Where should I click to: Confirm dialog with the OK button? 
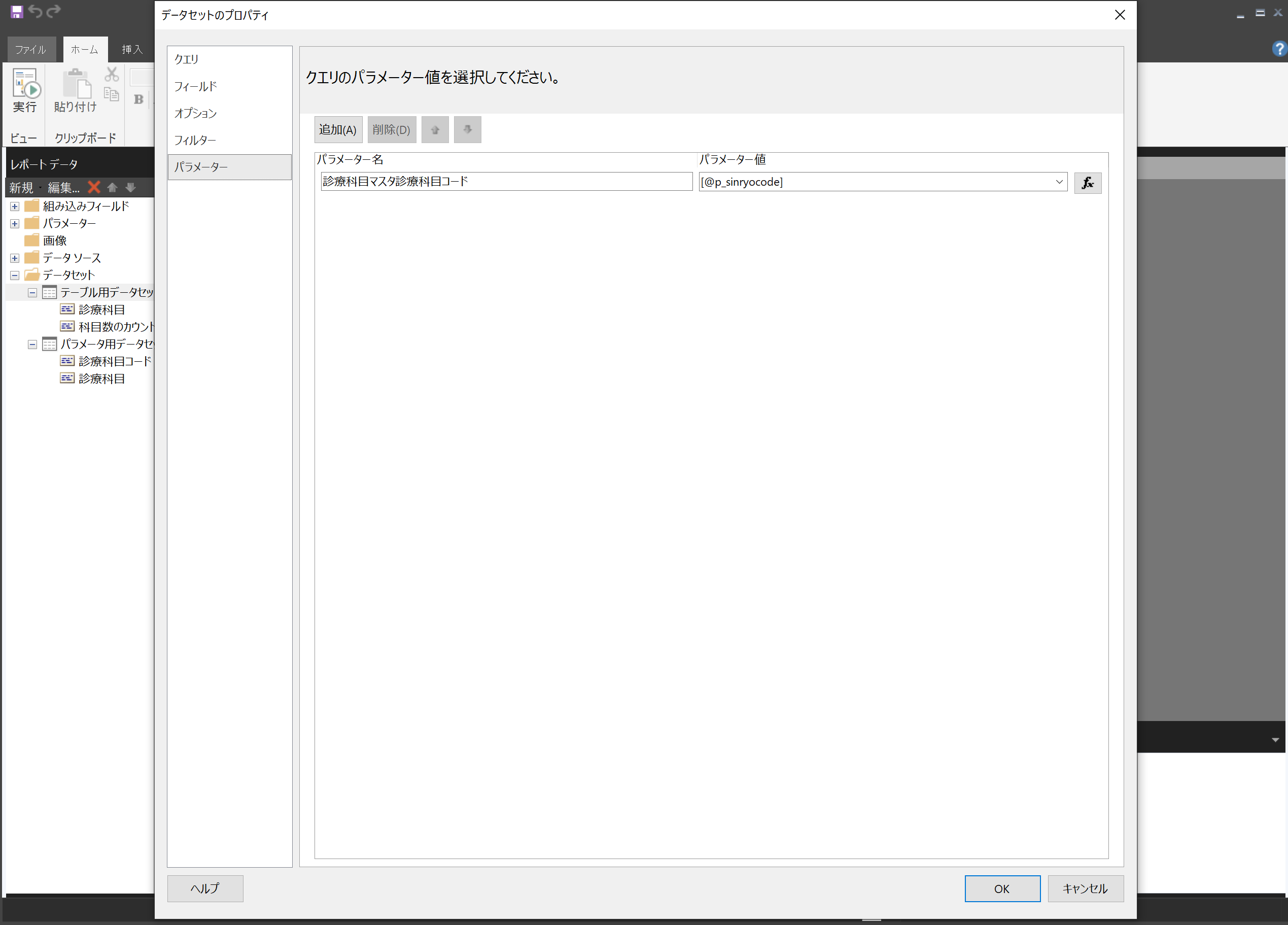coord(1002,888)
